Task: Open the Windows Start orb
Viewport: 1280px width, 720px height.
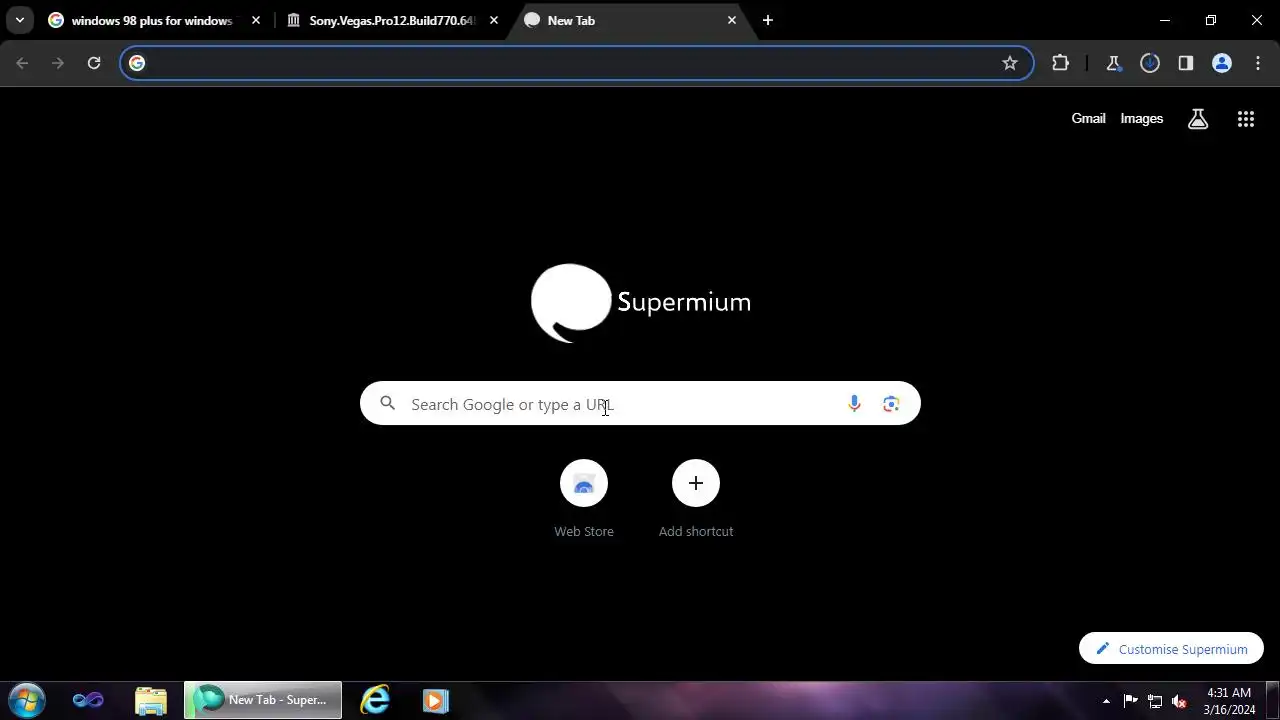Action: click(x=26, y=700)
